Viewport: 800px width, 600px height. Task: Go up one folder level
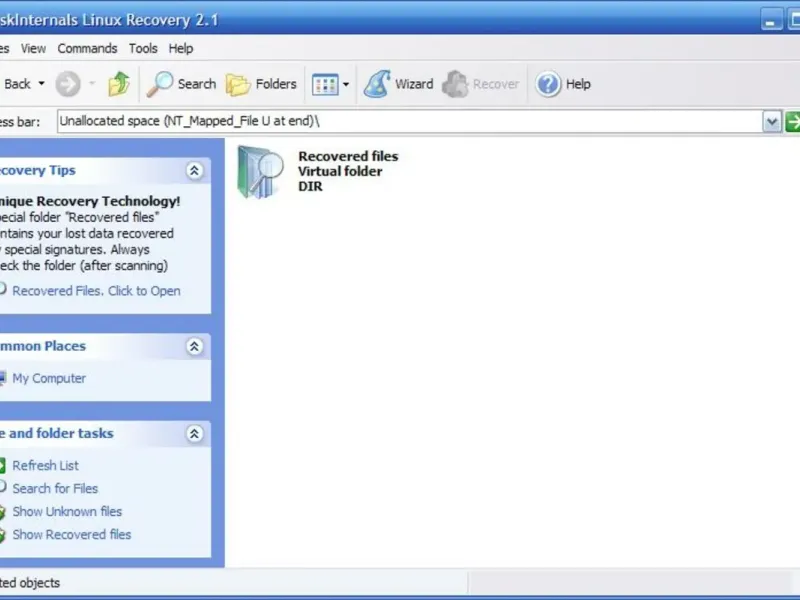pos(119,84)
